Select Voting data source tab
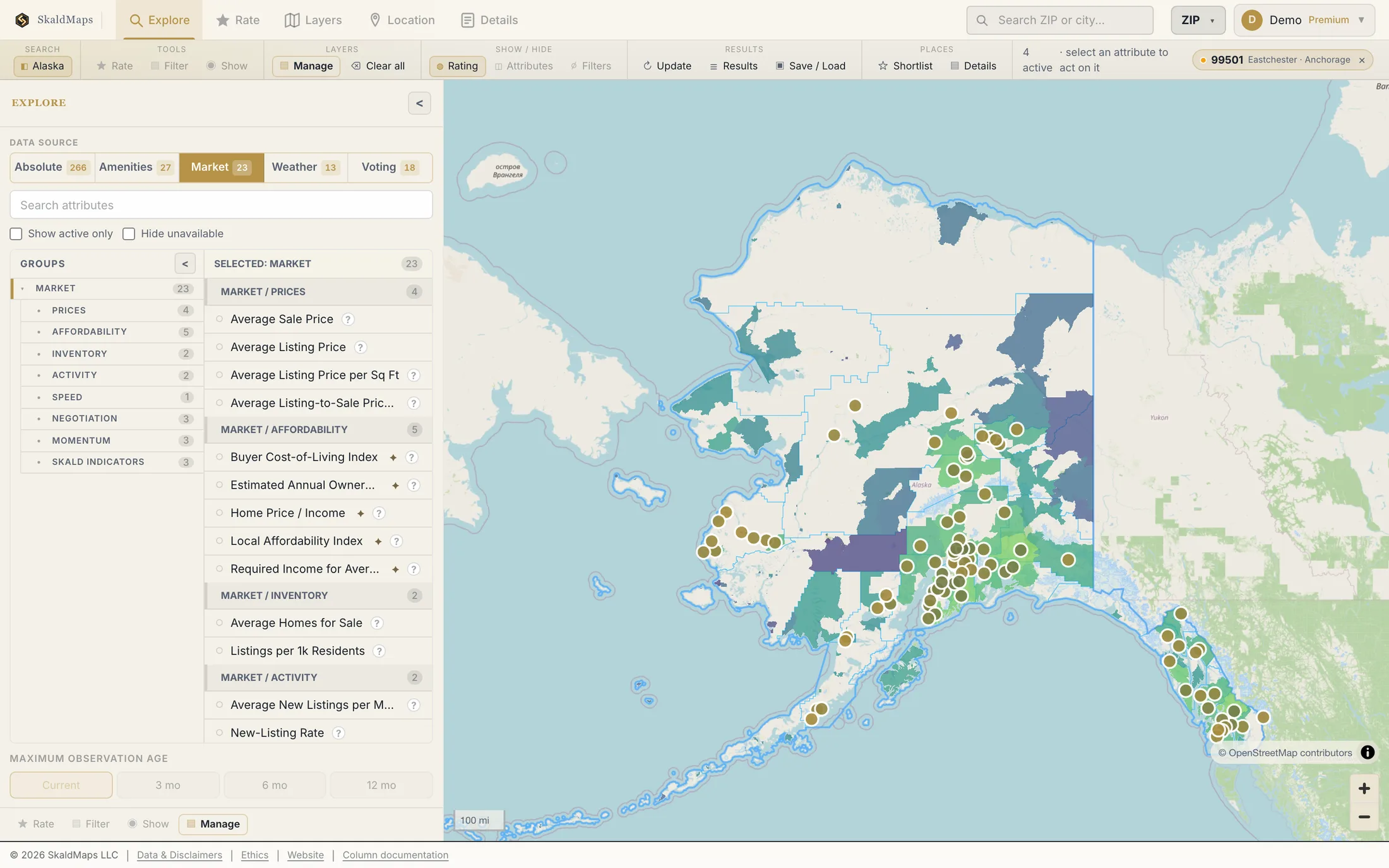The height and width of the screenshot is (868, 1389). coord(390,167)
